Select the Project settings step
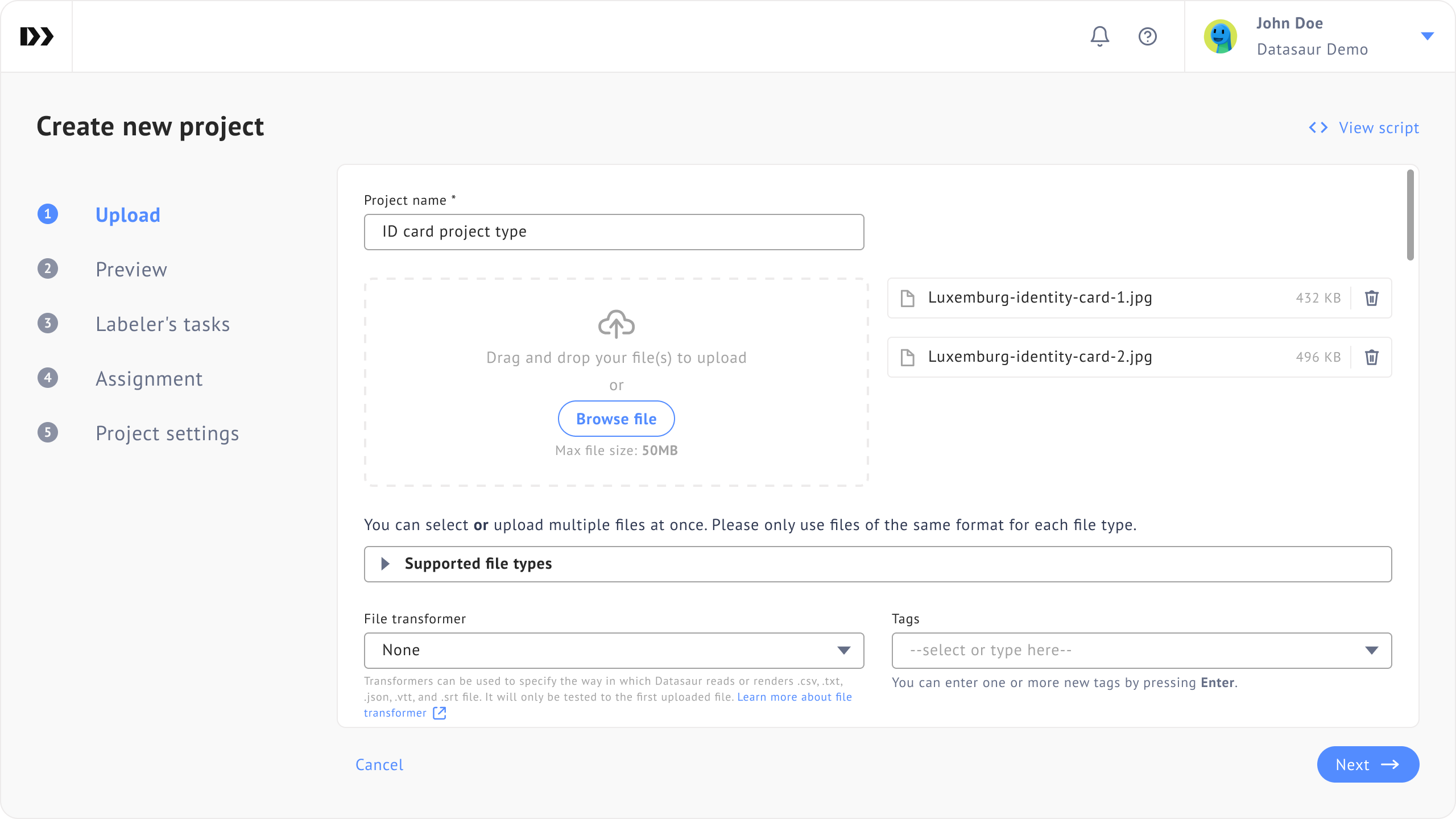Screen dimensions: 1456x819 (167, 433)
